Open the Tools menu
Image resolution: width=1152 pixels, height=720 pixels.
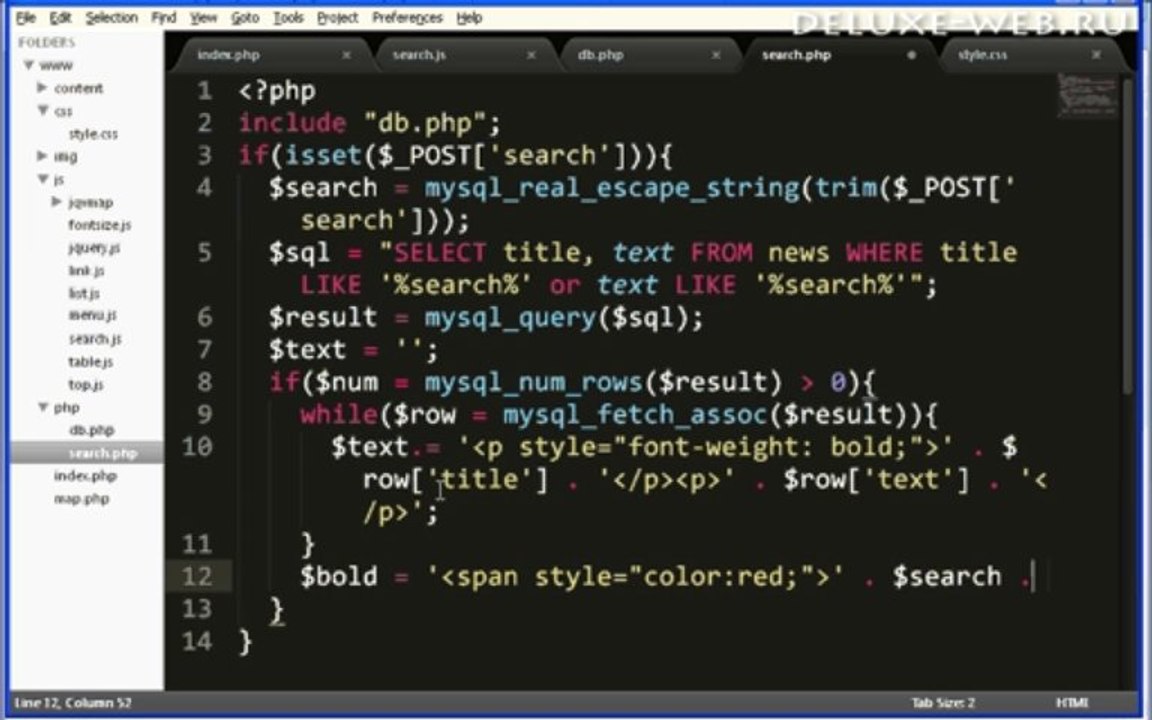[289, 18]
